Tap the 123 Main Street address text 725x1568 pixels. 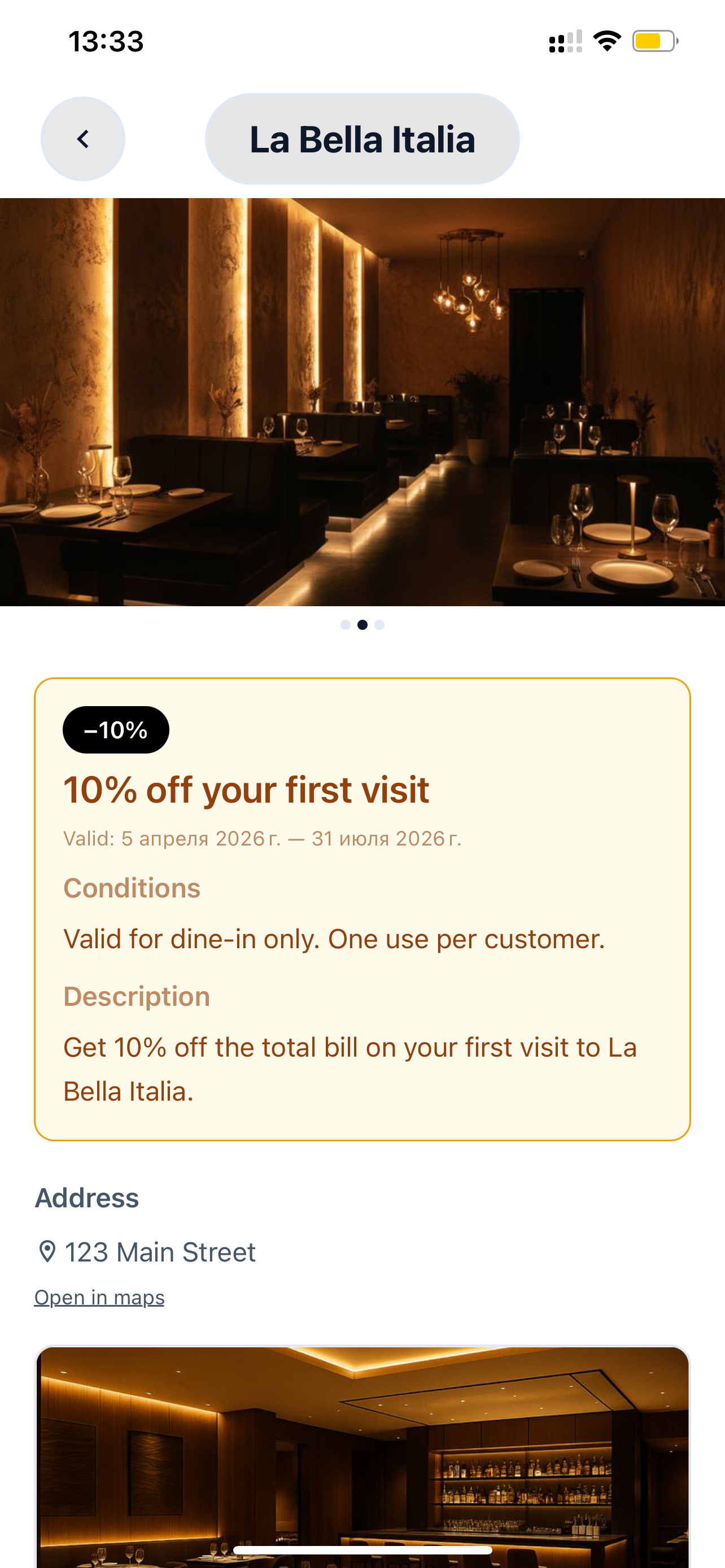coord(160,1252)
